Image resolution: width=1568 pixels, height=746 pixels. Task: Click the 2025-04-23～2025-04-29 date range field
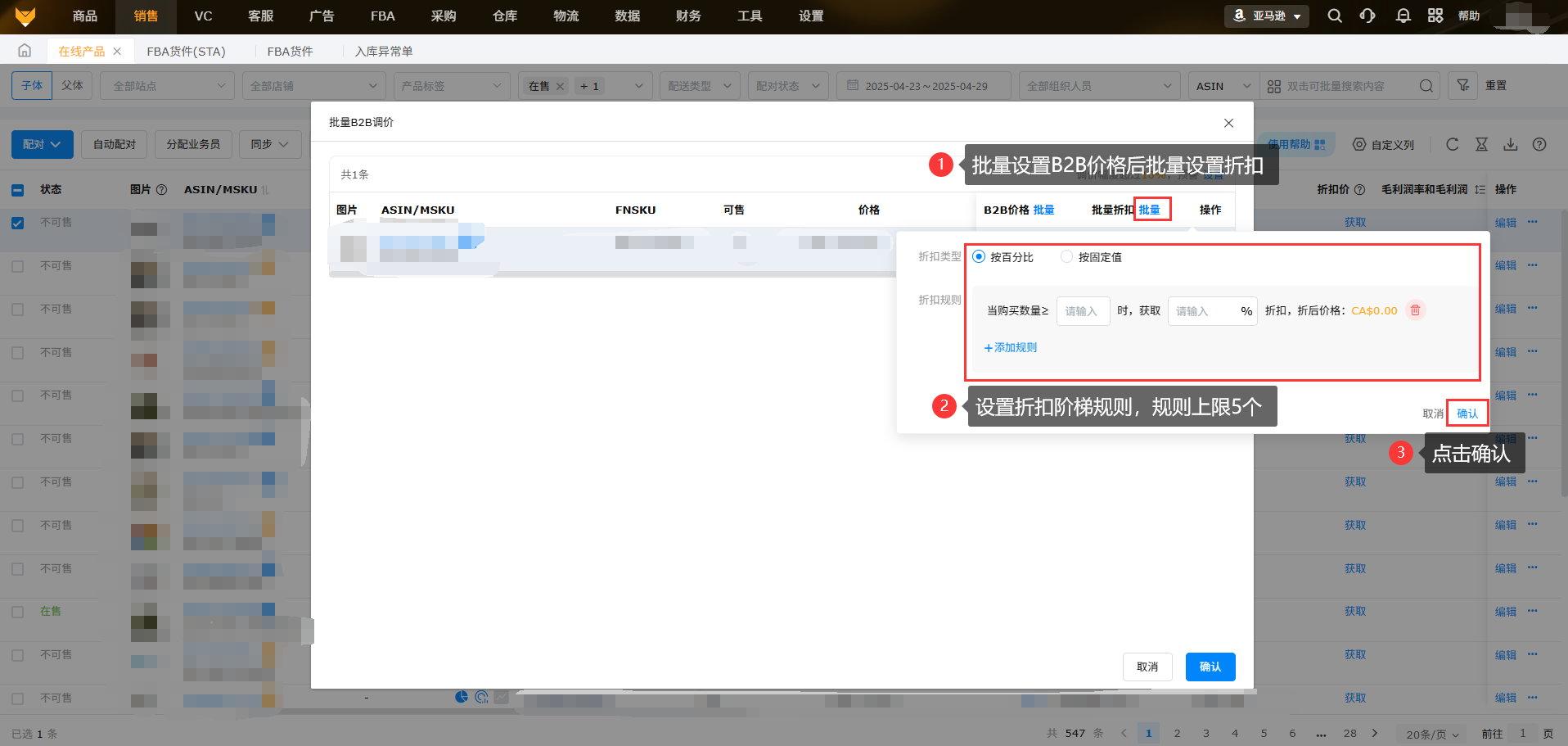[923, 86]
